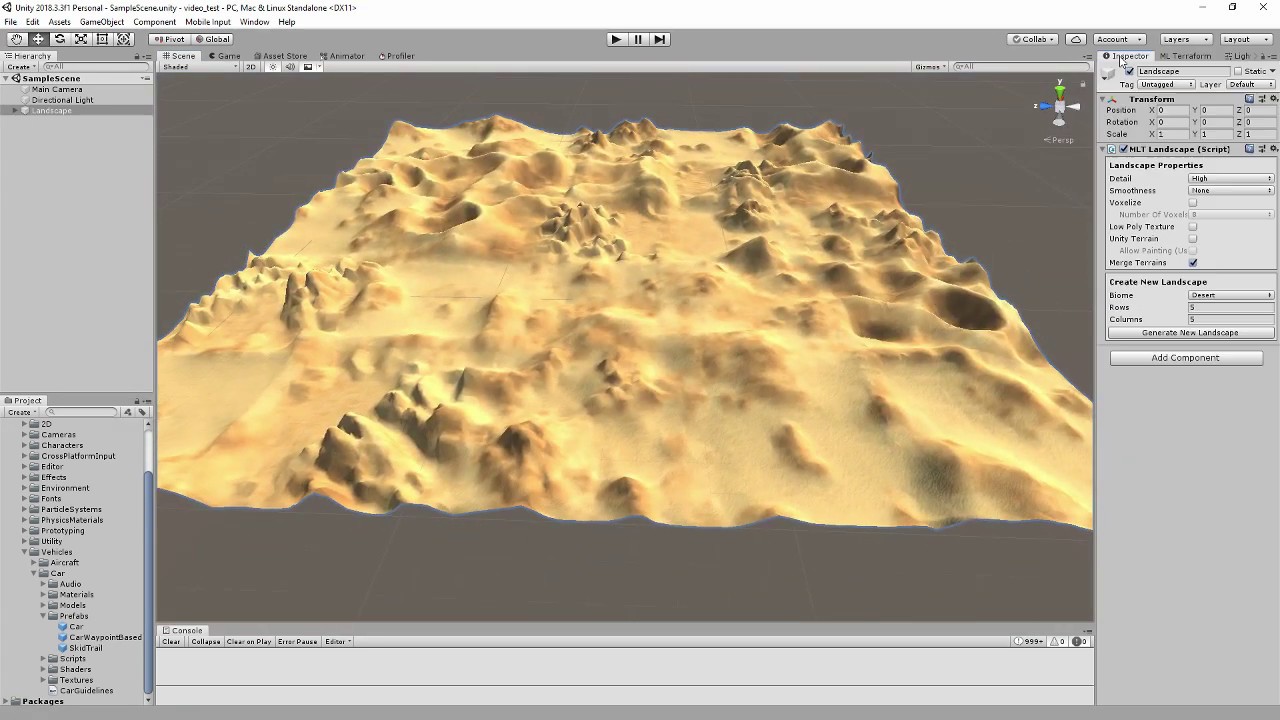Open the Layers dropdown

[x=1186, y=39]
